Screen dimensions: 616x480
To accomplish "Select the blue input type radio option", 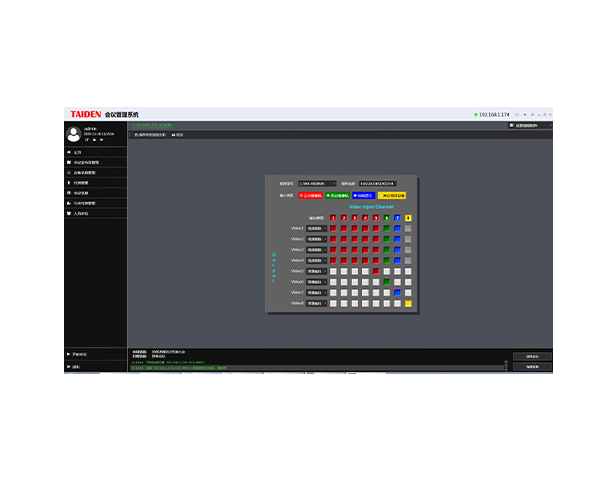I will click(x=357, y=196).
